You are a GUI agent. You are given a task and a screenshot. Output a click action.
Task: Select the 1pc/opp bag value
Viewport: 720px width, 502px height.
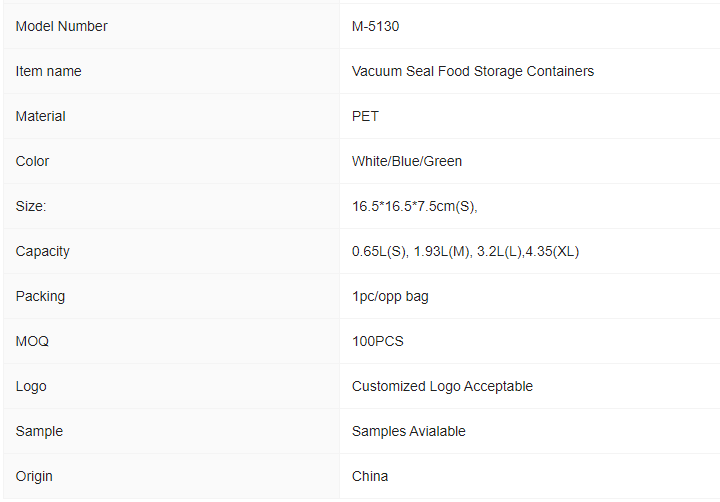click(x=390, y=296)
